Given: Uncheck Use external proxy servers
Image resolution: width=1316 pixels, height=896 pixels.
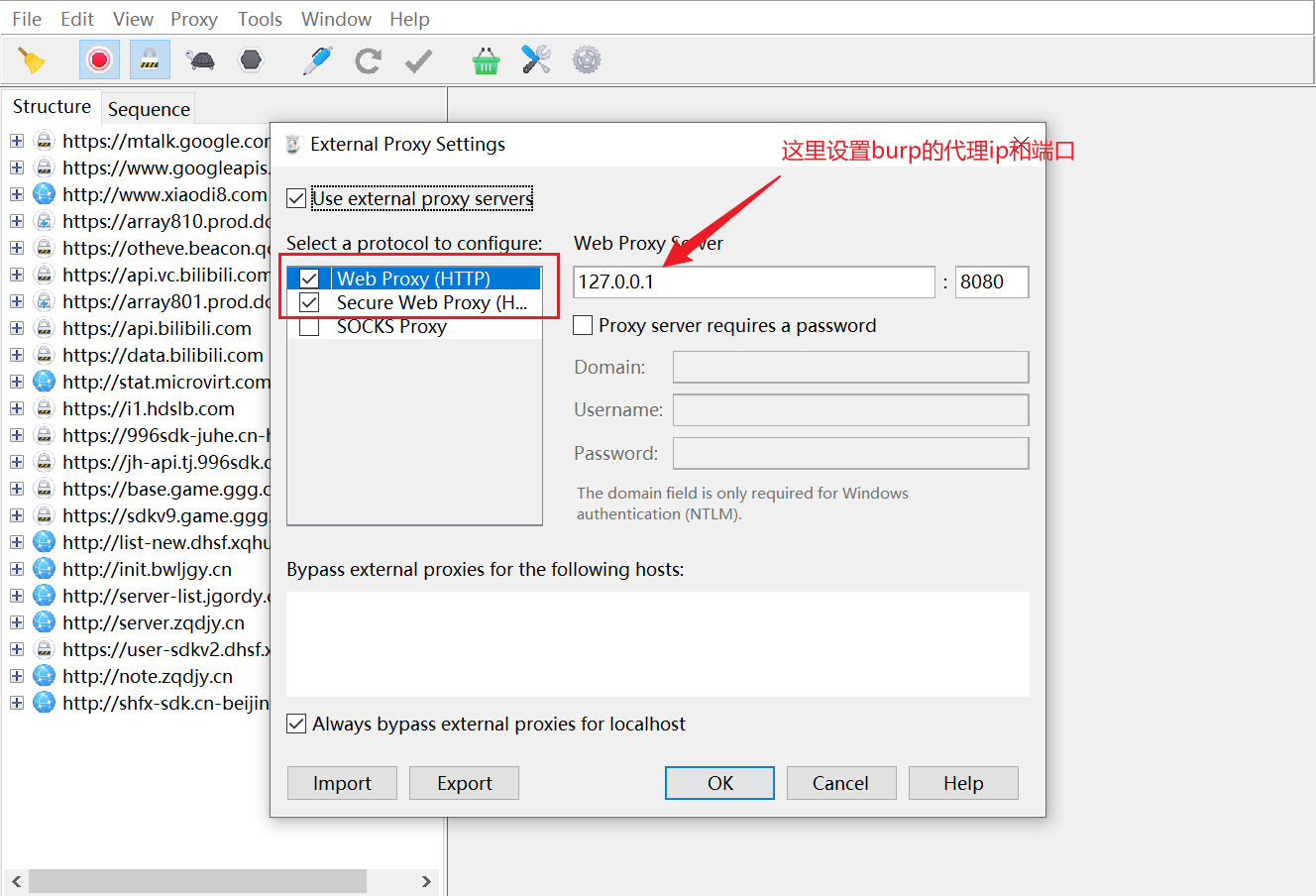Looking at the screenshot, I should pyautogui.click(x=296, y=198).
